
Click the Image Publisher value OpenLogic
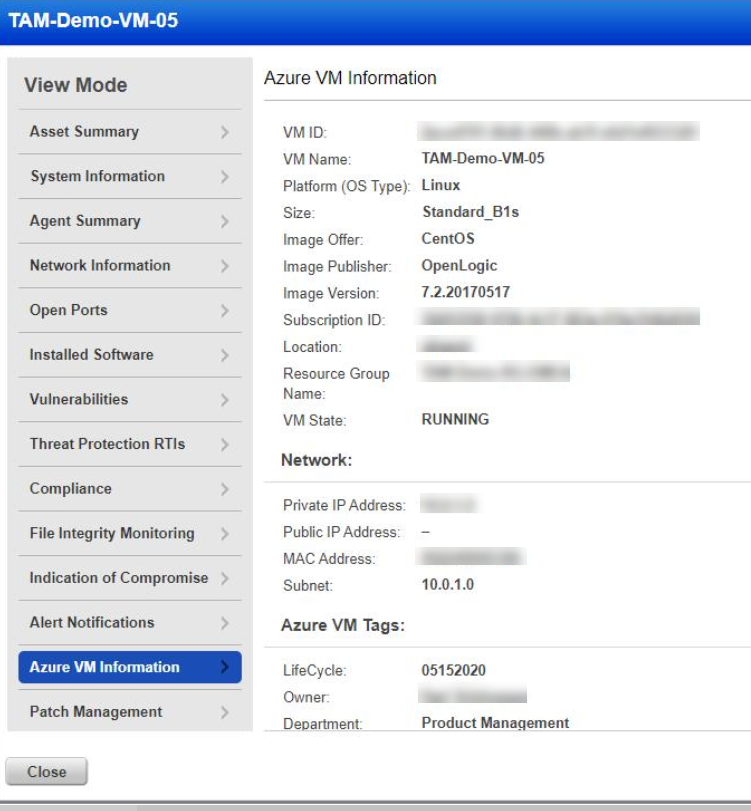tap(459, 266)
